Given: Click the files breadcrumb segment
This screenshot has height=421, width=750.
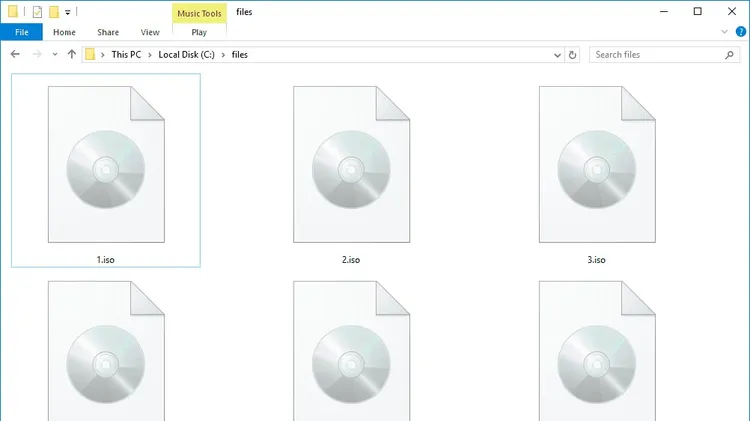Looking at the screenshot, I should click(x=240, y=55).
